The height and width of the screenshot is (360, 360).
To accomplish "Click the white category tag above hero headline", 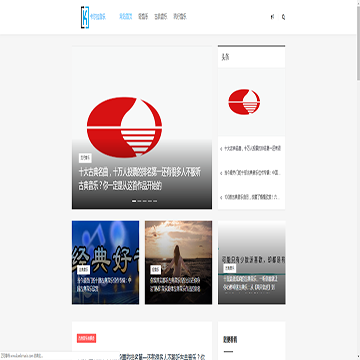I will pos(85,158).
